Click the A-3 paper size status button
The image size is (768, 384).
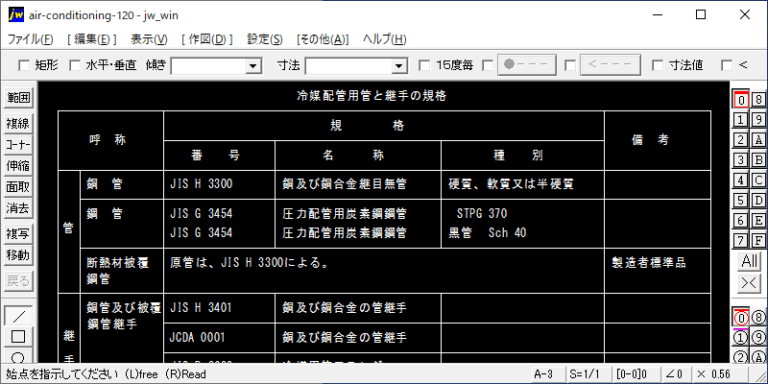click(547, 374)
